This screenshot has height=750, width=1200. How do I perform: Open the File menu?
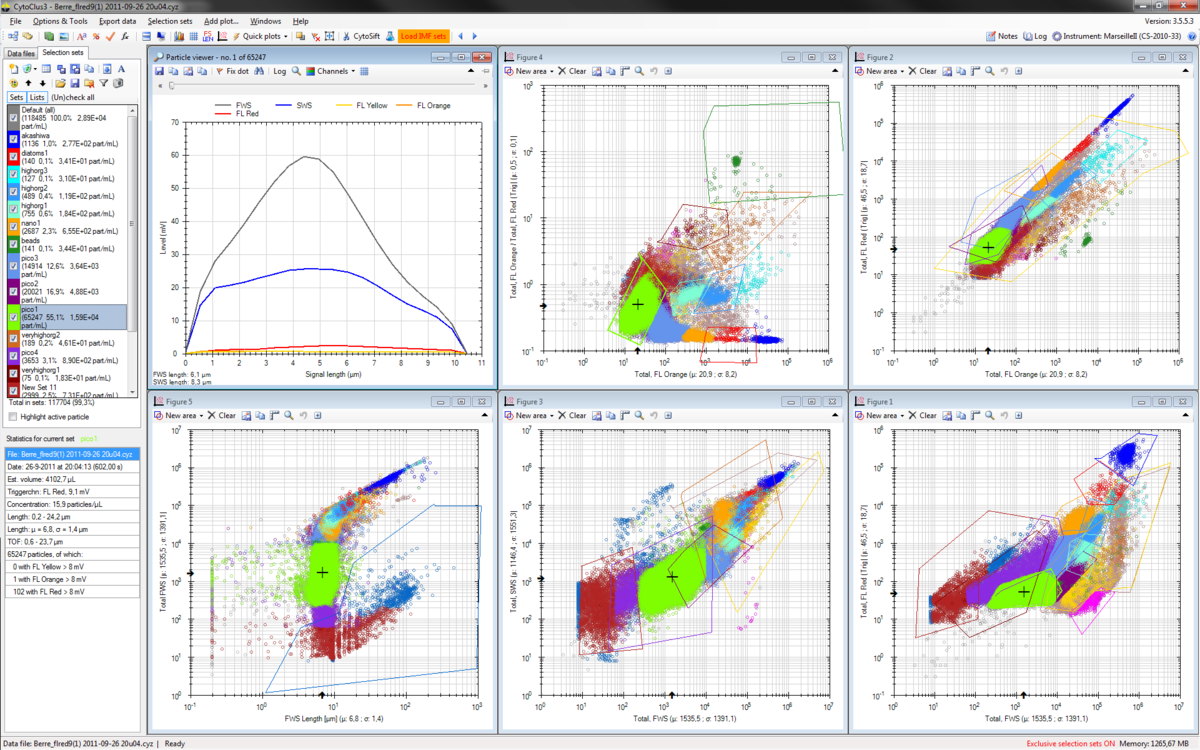point(15,21)
